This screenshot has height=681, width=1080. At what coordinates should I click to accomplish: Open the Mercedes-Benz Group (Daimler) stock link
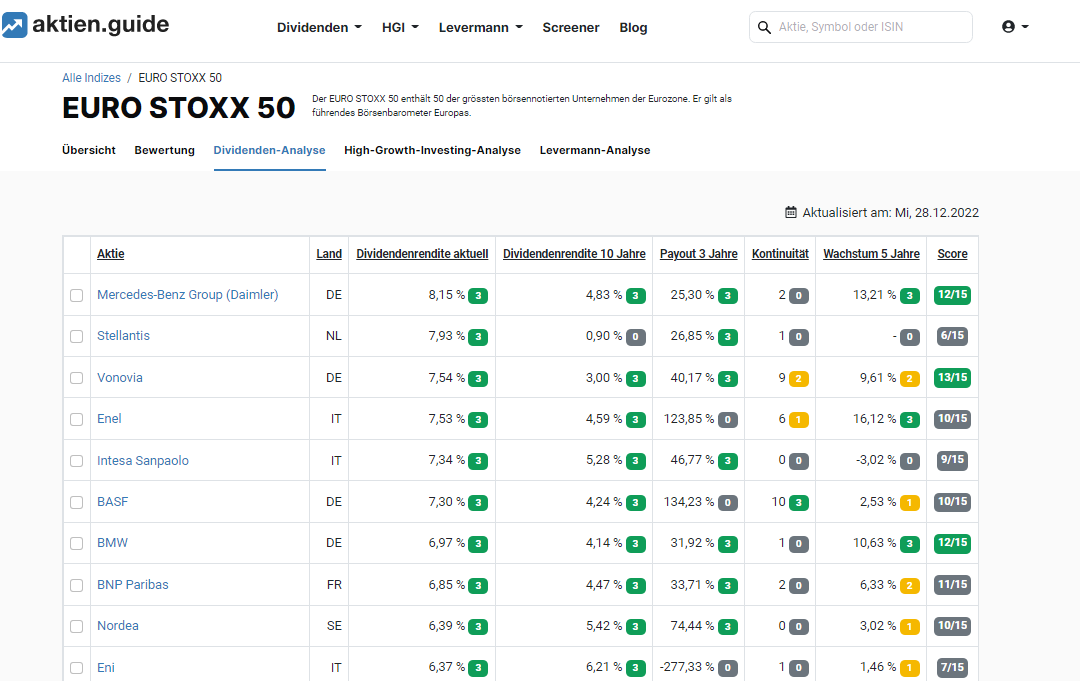[188, 295]
